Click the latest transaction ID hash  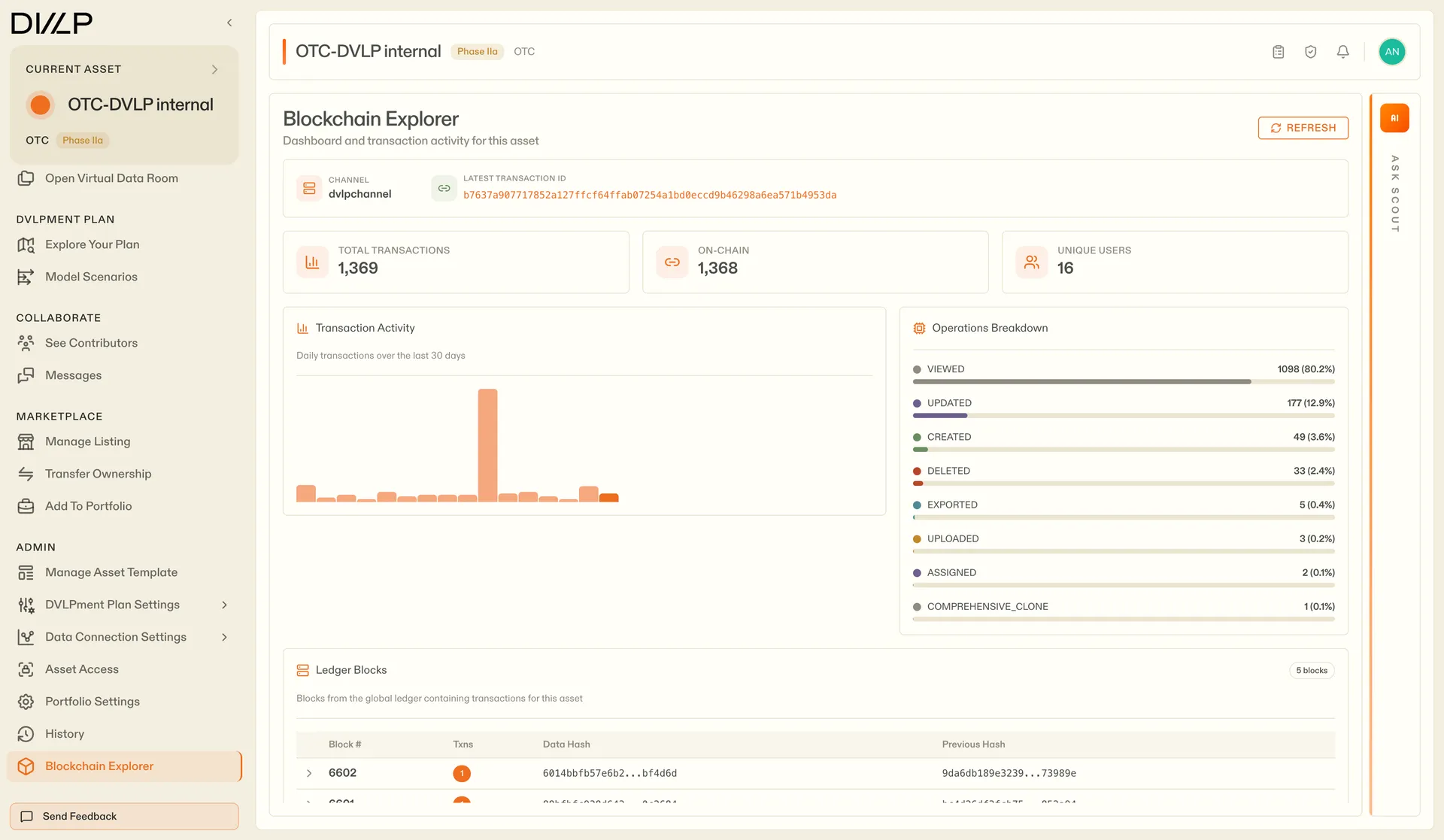tap(650, 195)
